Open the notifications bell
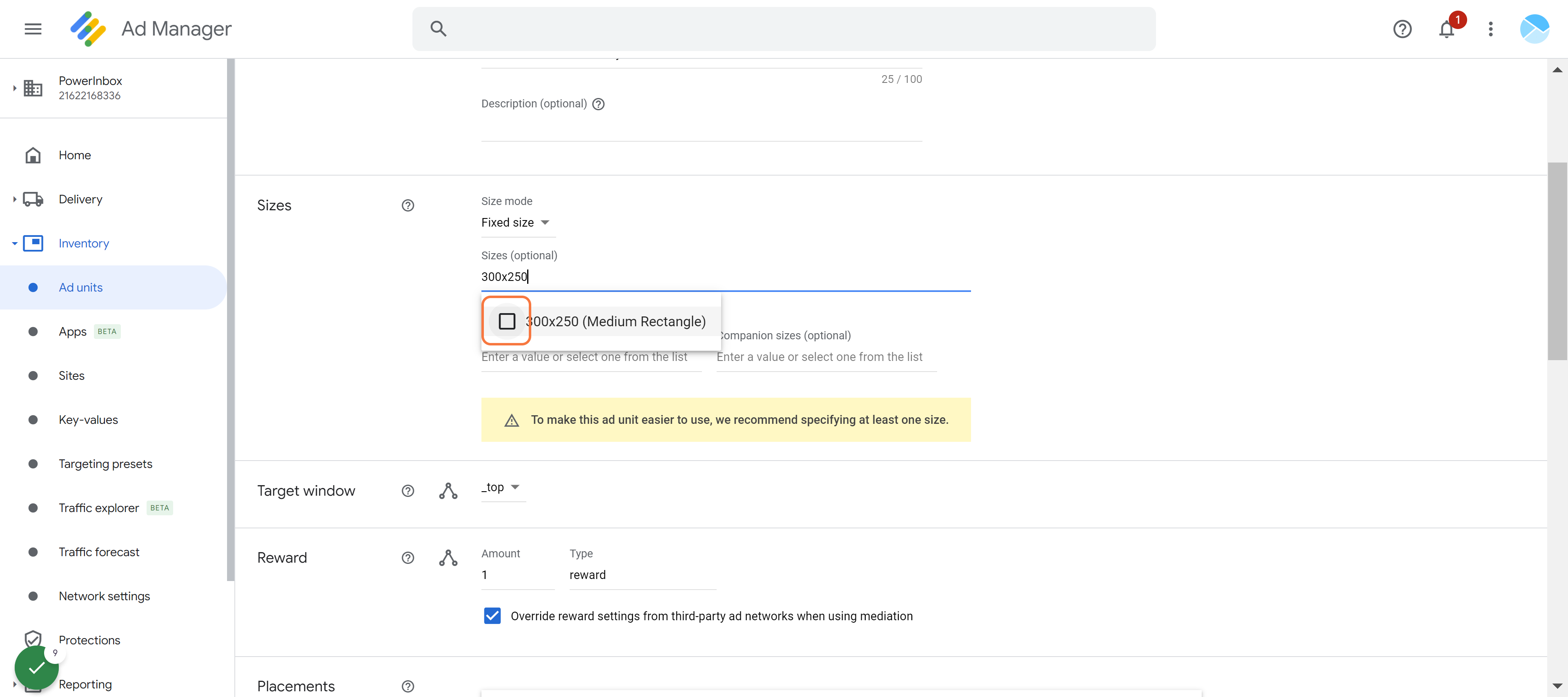Image resolution: width=1568 pixels, height=697 pixels. [1446, 29]
